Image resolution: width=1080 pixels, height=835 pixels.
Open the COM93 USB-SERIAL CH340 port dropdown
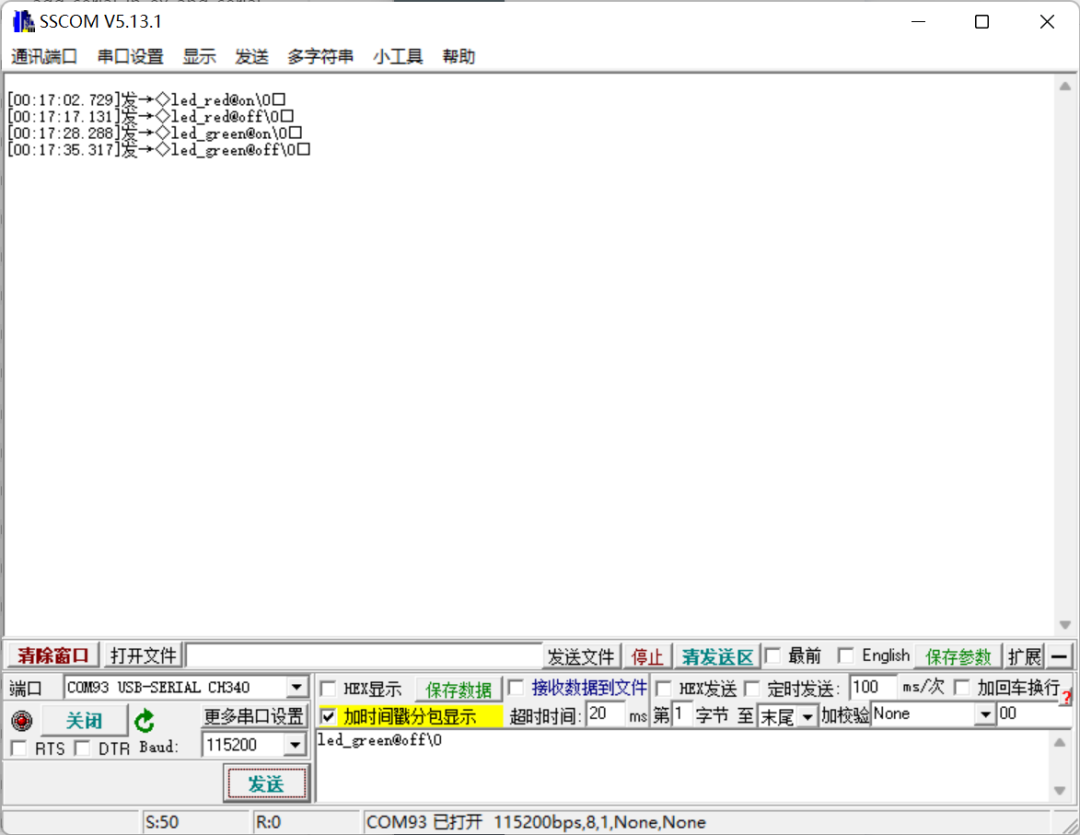298,687
